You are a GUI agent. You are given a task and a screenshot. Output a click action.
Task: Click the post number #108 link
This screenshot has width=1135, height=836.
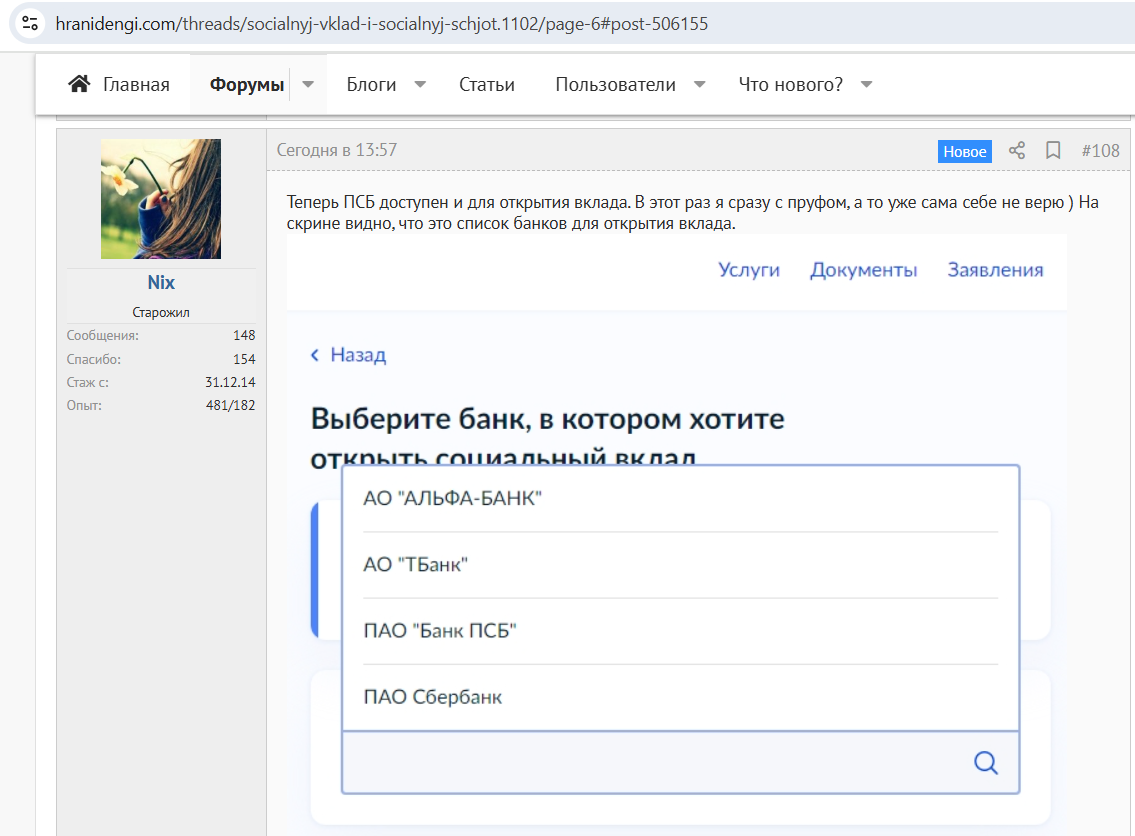click(1100, 151)
